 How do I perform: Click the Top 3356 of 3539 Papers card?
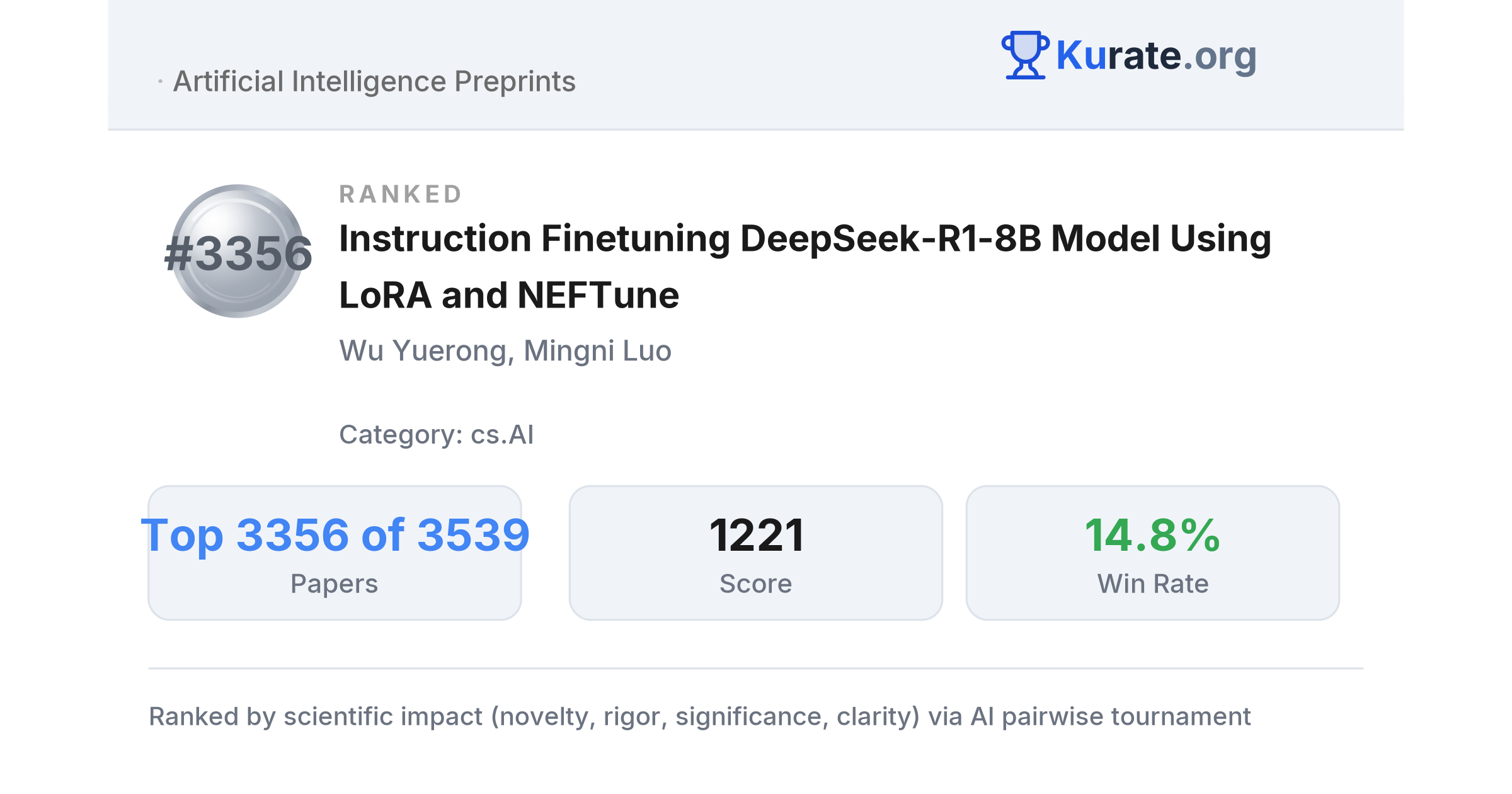tap(335, 553)
